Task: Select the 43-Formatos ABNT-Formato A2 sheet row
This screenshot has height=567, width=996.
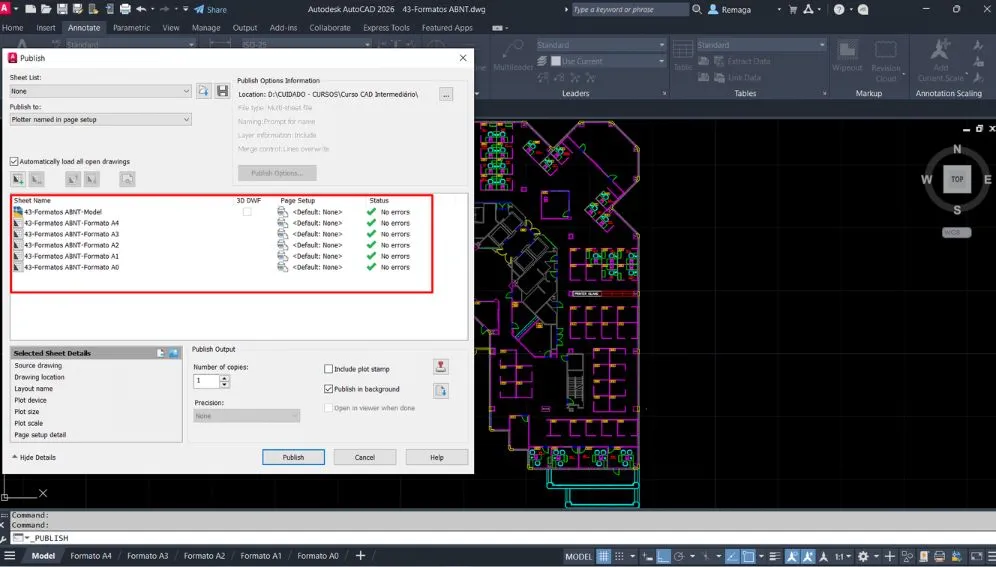Action: 71,245
